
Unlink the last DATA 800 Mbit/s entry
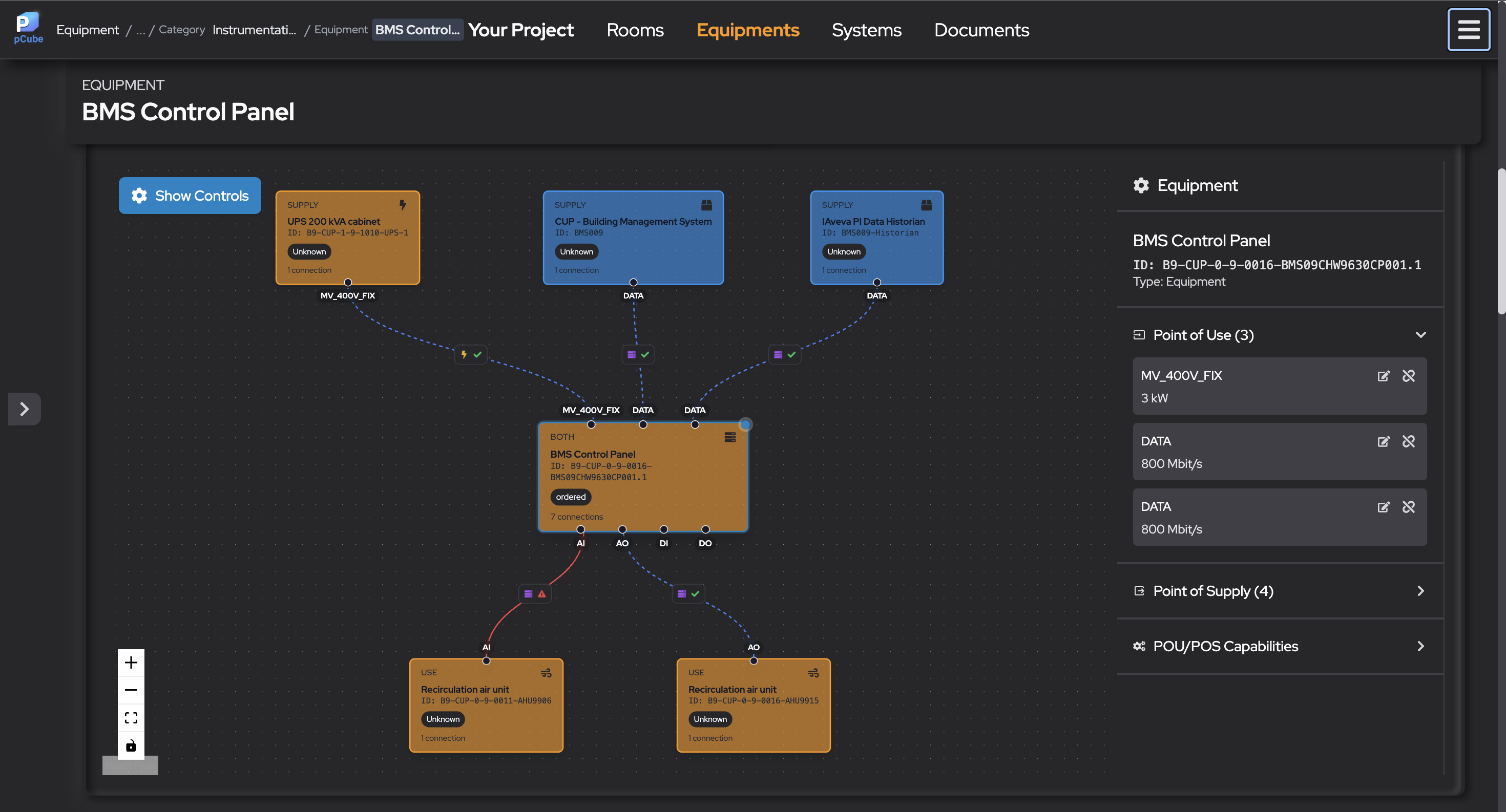[1409, 506]
